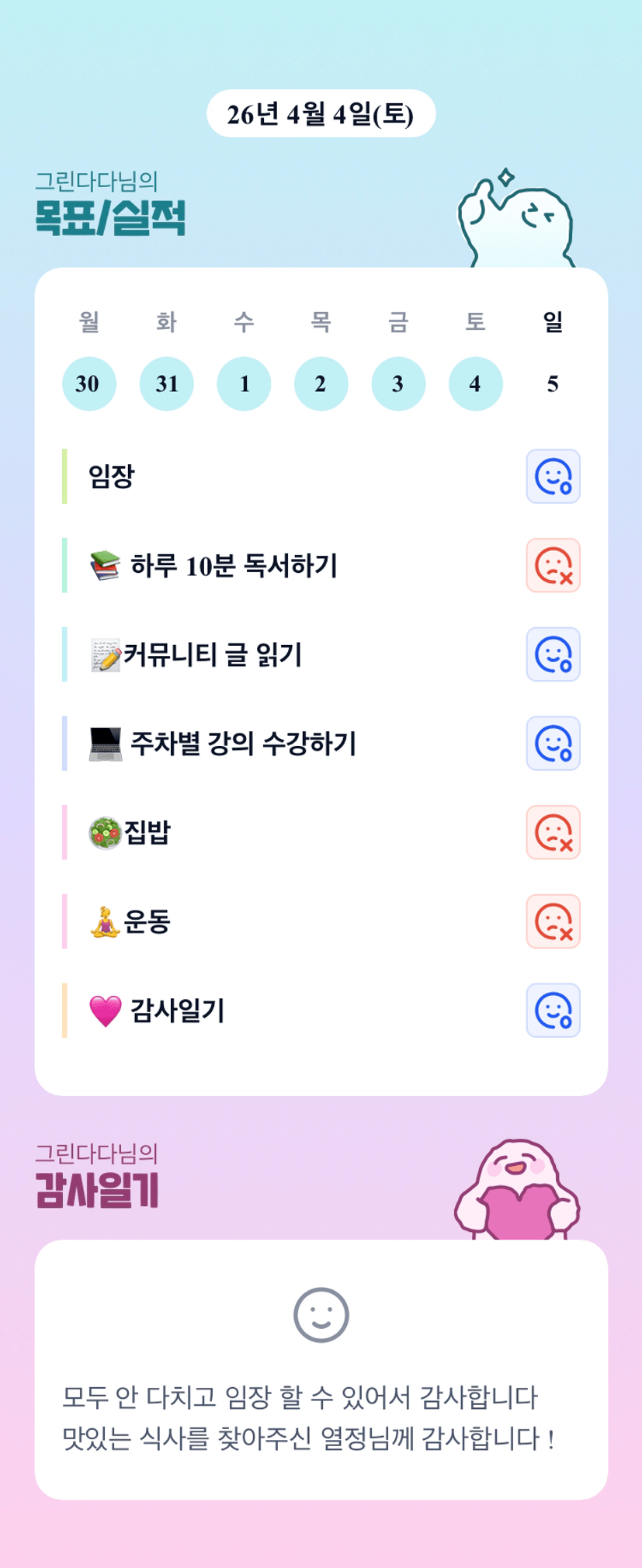Screen dimensions: 642x1568
Task: Toggle the sad face status for 집밥
Action: (553, 832)
